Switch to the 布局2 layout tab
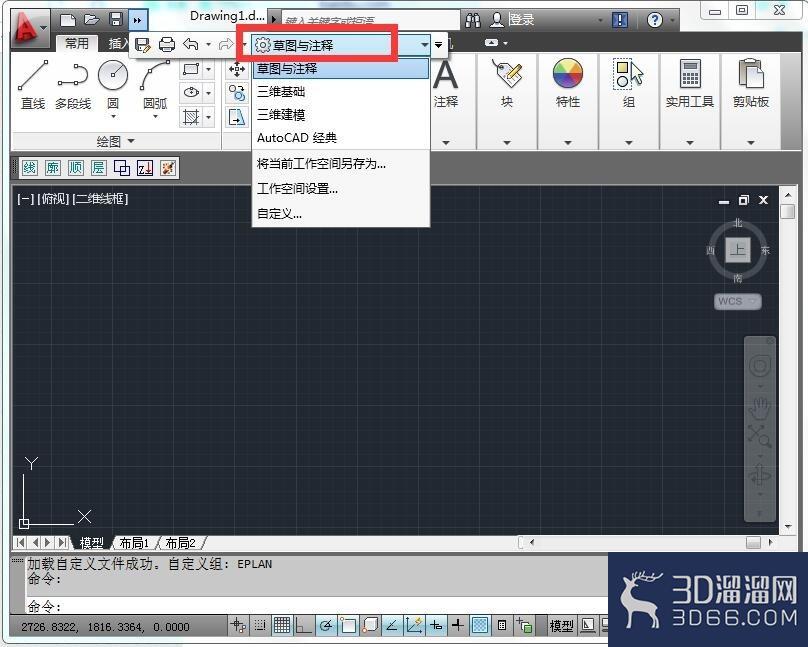Screen dimensions: 808x647 (x=180, y=543)
